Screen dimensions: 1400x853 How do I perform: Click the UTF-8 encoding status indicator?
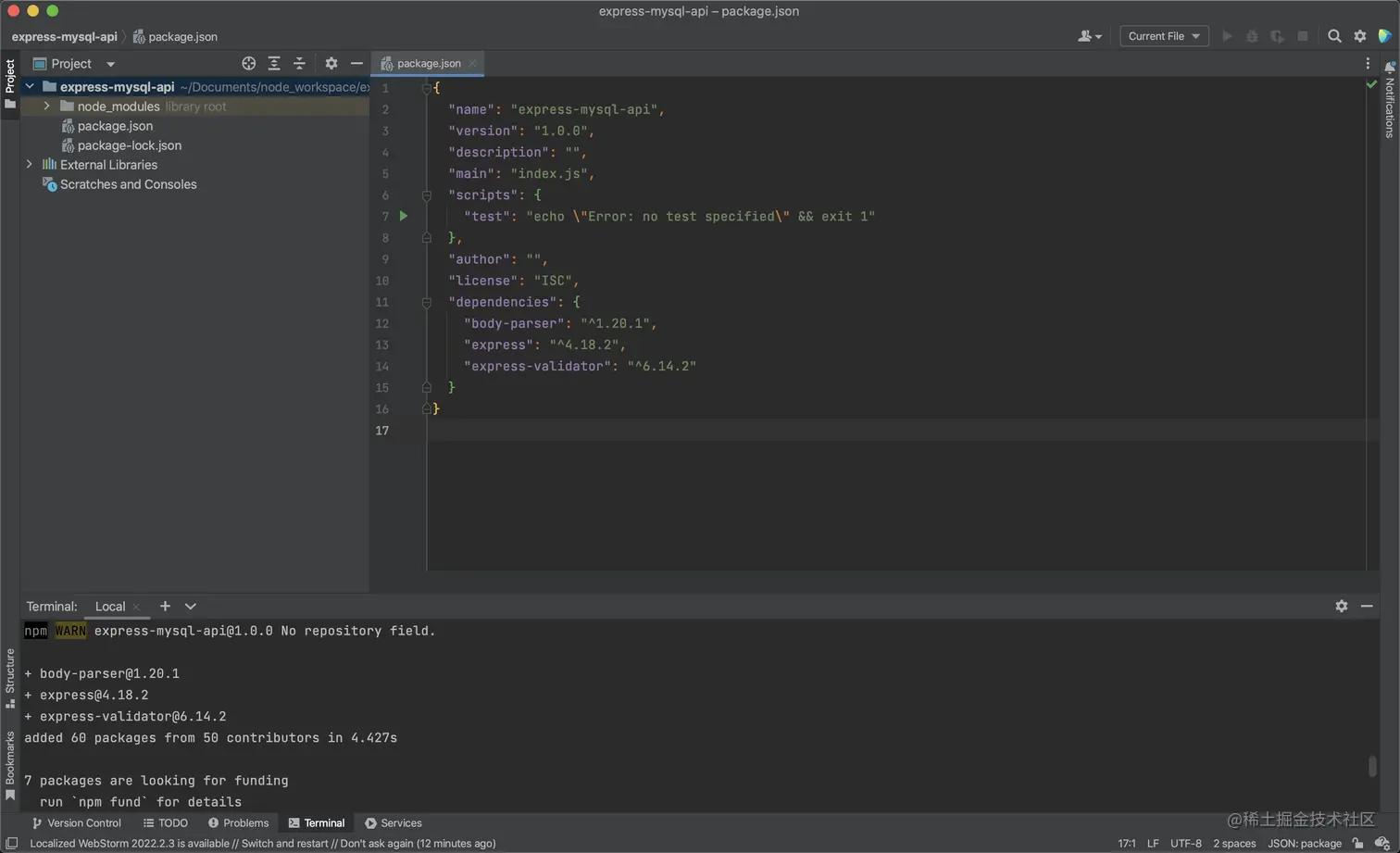pos(1185,843)
